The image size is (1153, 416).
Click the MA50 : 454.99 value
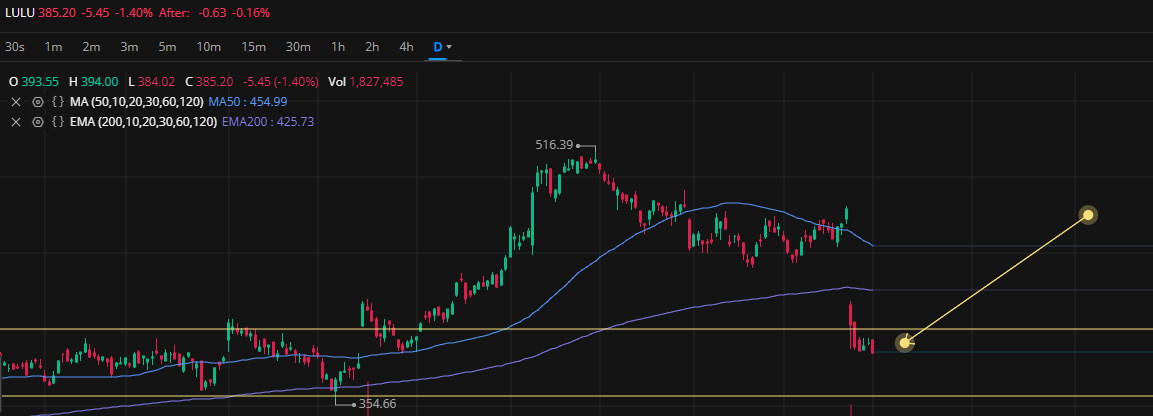click(x=248, y=101)
